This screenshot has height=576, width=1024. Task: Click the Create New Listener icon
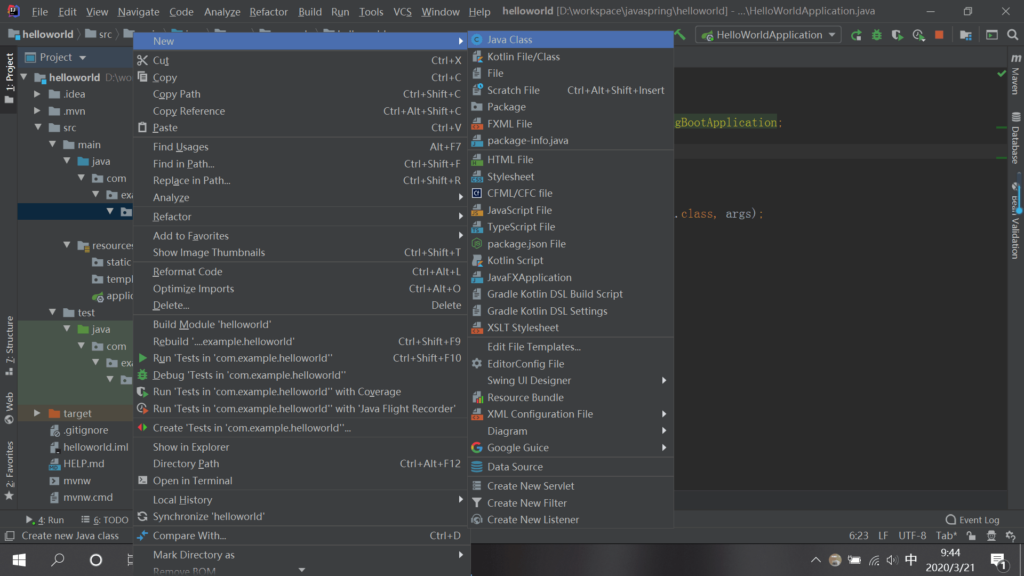(477, 520)
